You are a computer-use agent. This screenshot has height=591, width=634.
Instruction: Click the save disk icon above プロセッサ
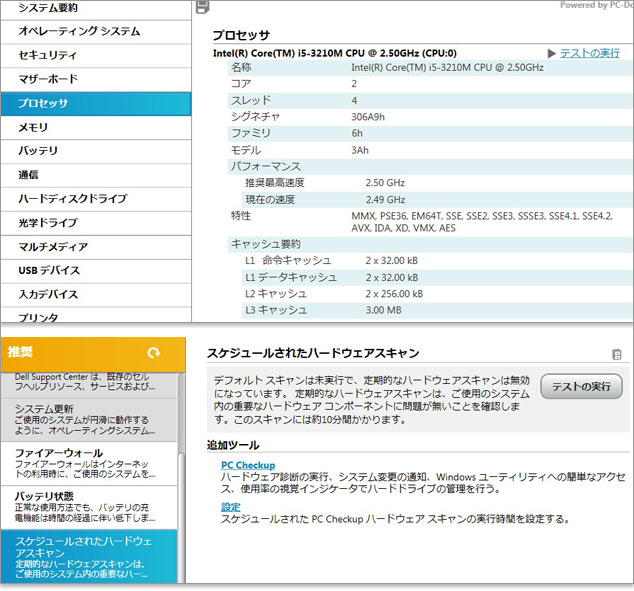(203, 7)
